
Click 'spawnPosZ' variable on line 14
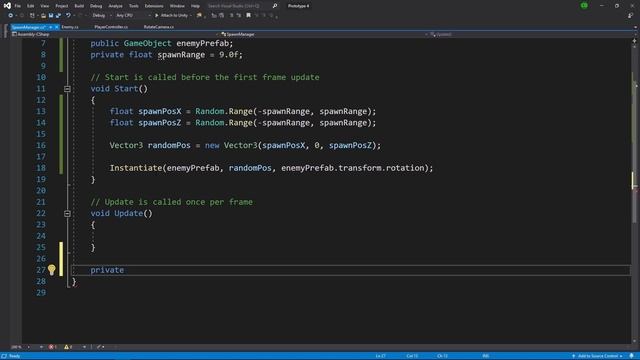point(160,123)
